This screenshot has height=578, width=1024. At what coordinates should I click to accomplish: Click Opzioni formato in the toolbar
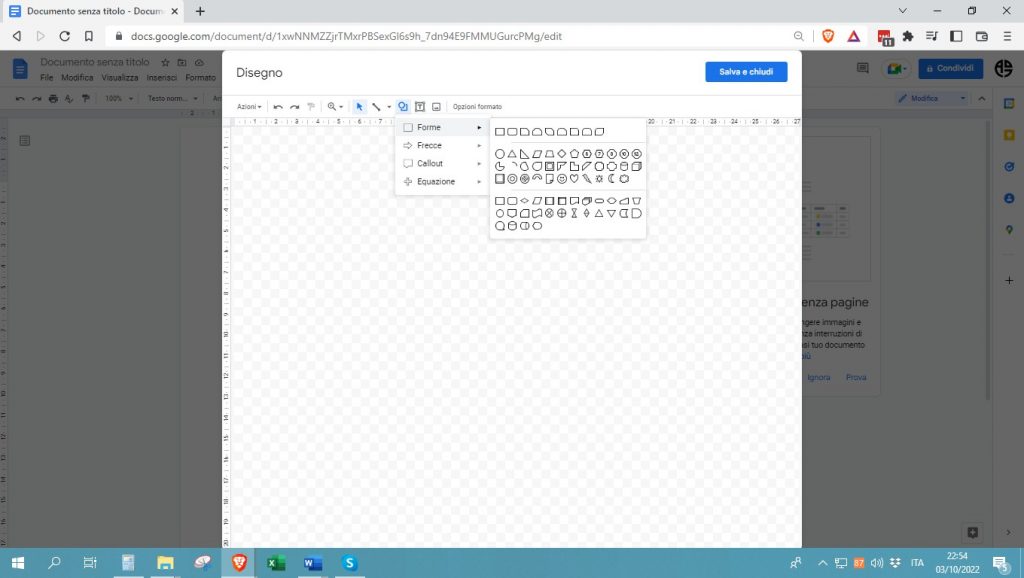coord(477,107)
